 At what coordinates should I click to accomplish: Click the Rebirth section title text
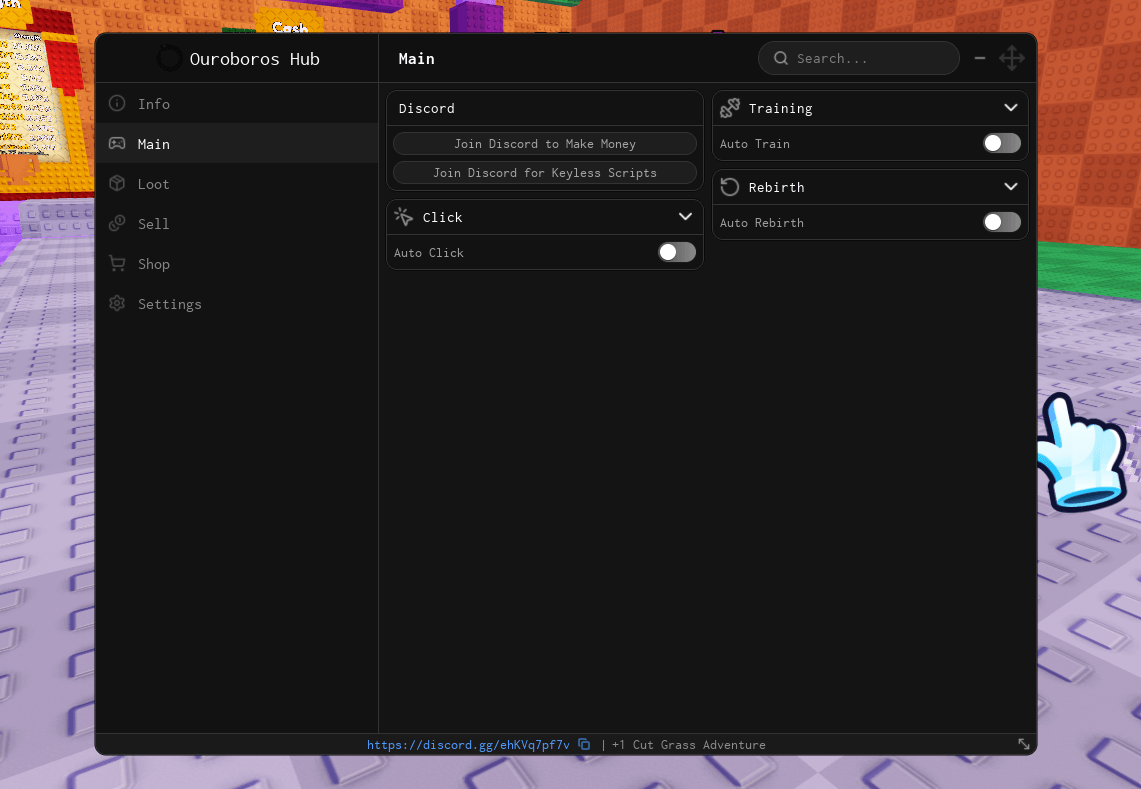(x=776, y=187)
